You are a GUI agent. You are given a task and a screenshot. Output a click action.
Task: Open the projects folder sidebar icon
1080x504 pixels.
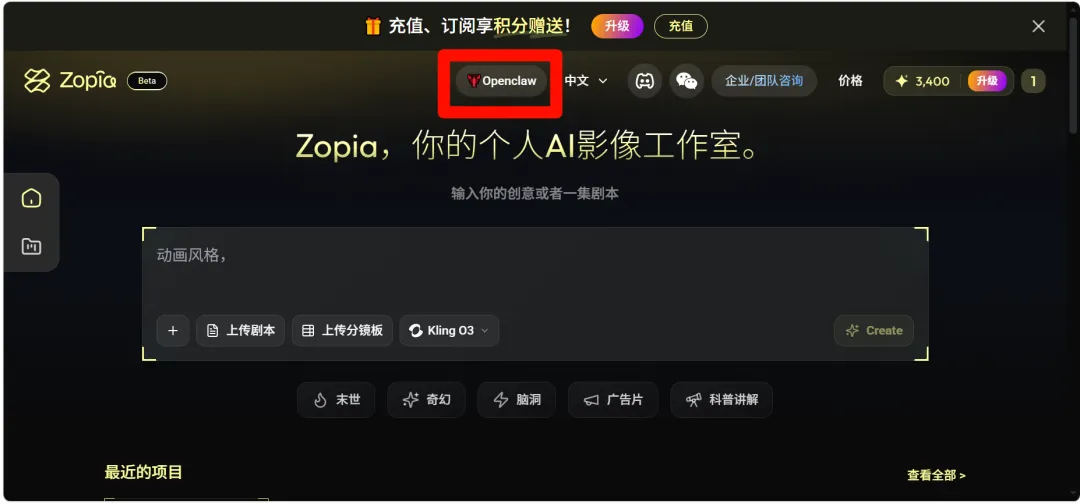(x=31, y=246)
